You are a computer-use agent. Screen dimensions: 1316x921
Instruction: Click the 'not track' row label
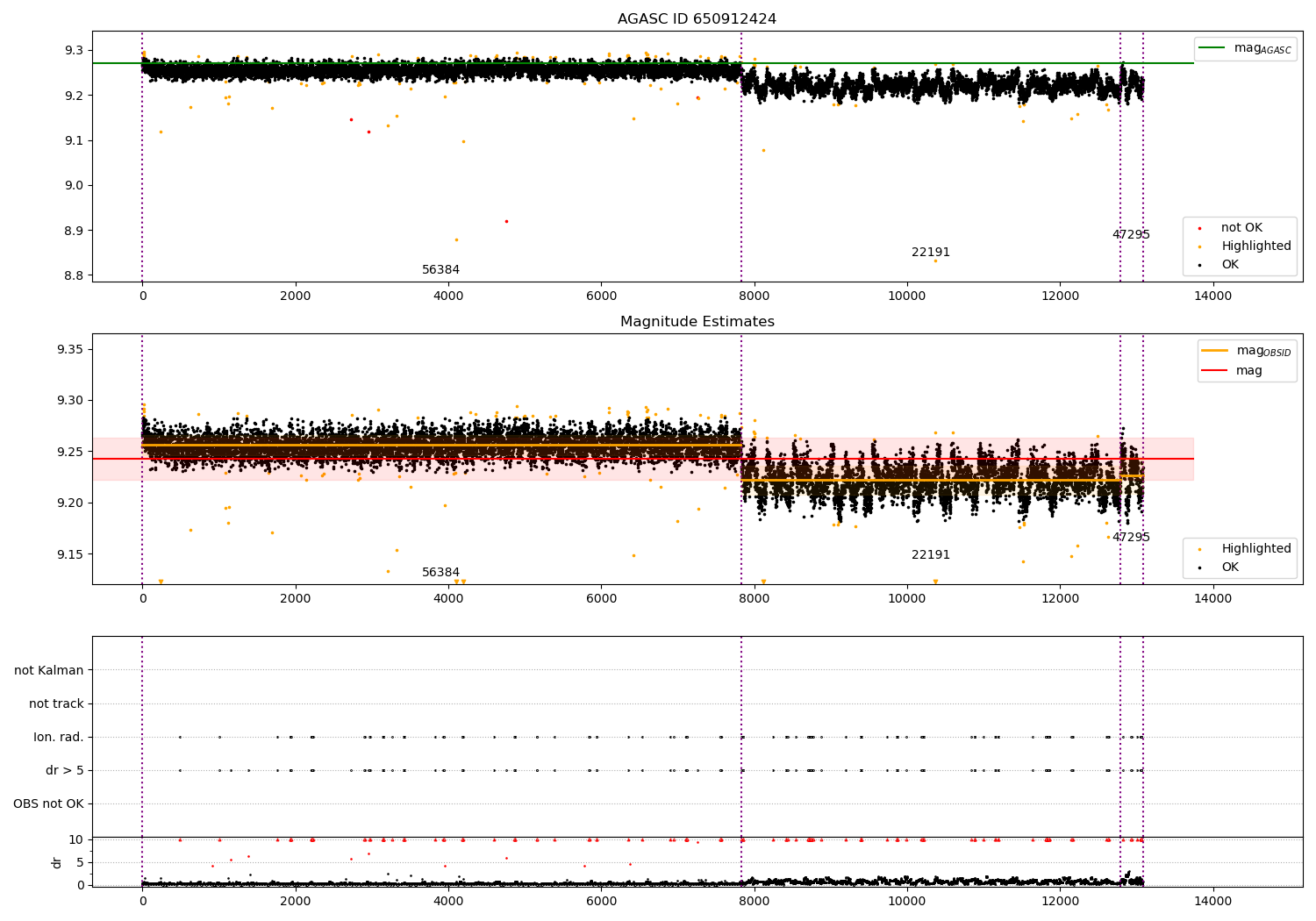click(x=56, y=704)
